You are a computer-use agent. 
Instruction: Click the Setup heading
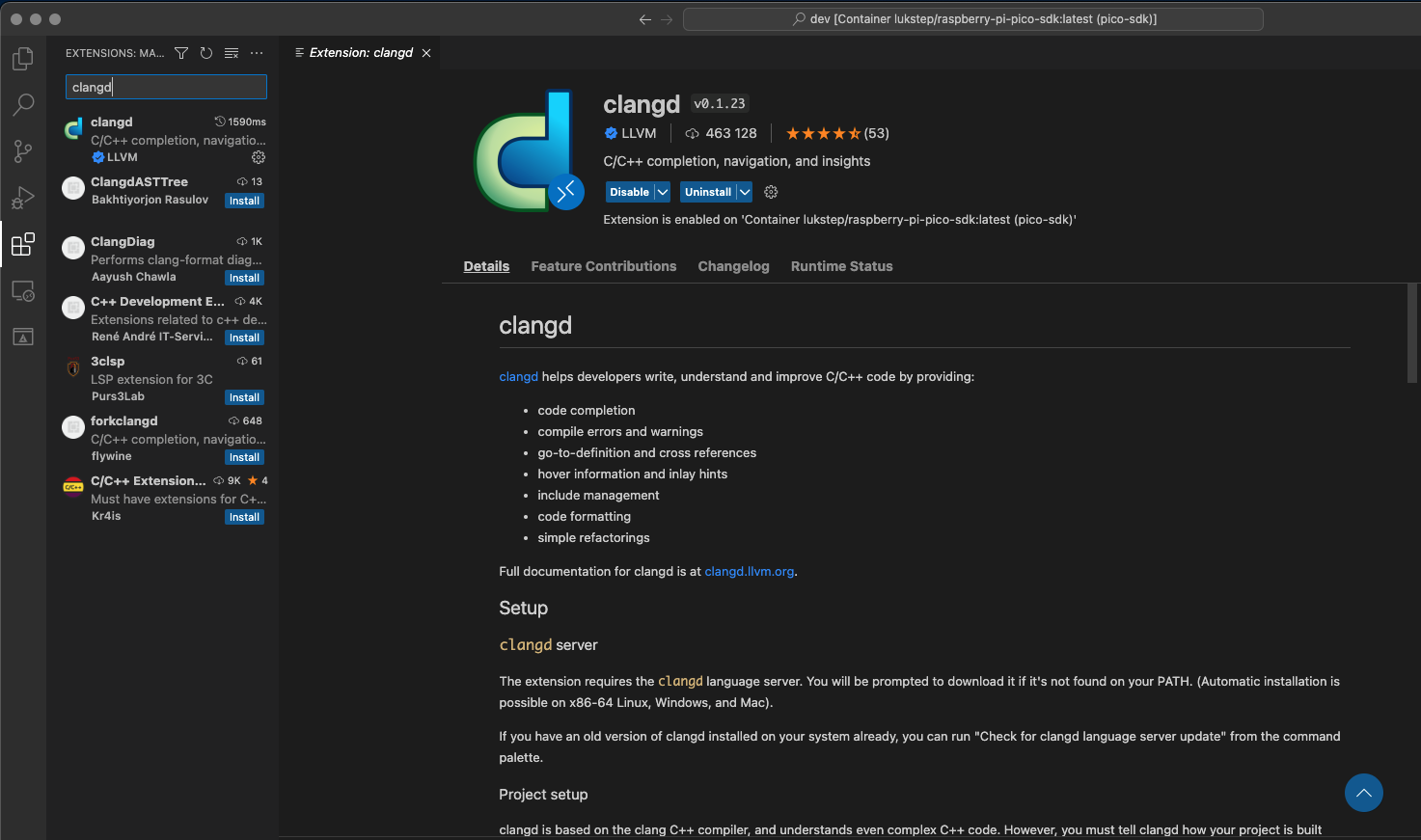tap(524, 608)
